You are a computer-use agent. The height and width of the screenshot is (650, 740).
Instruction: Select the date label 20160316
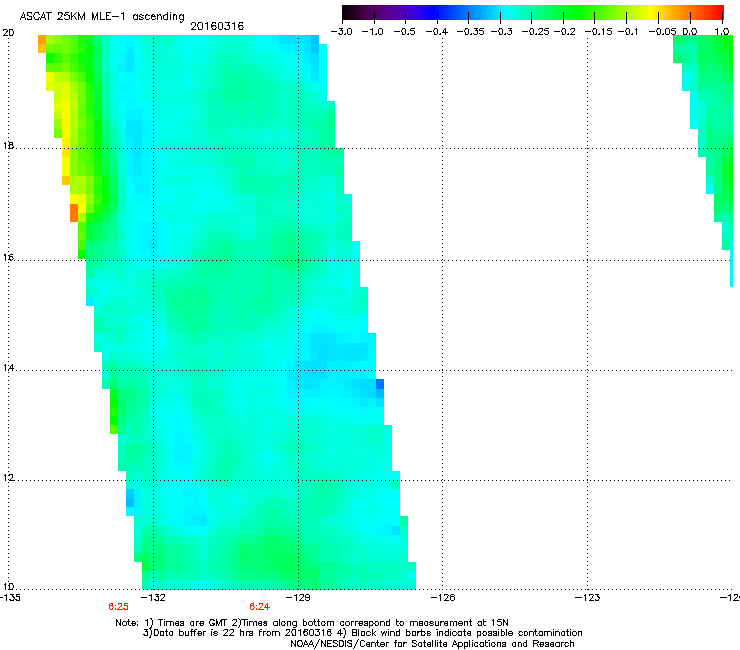tap(217, 26)
